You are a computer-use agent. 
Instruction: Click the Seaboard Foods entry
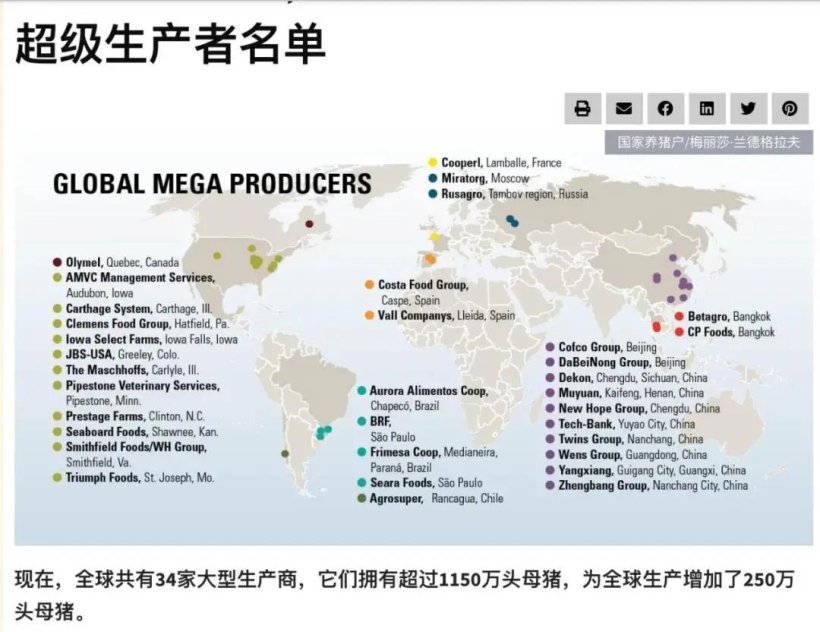[x=135, y=432]
